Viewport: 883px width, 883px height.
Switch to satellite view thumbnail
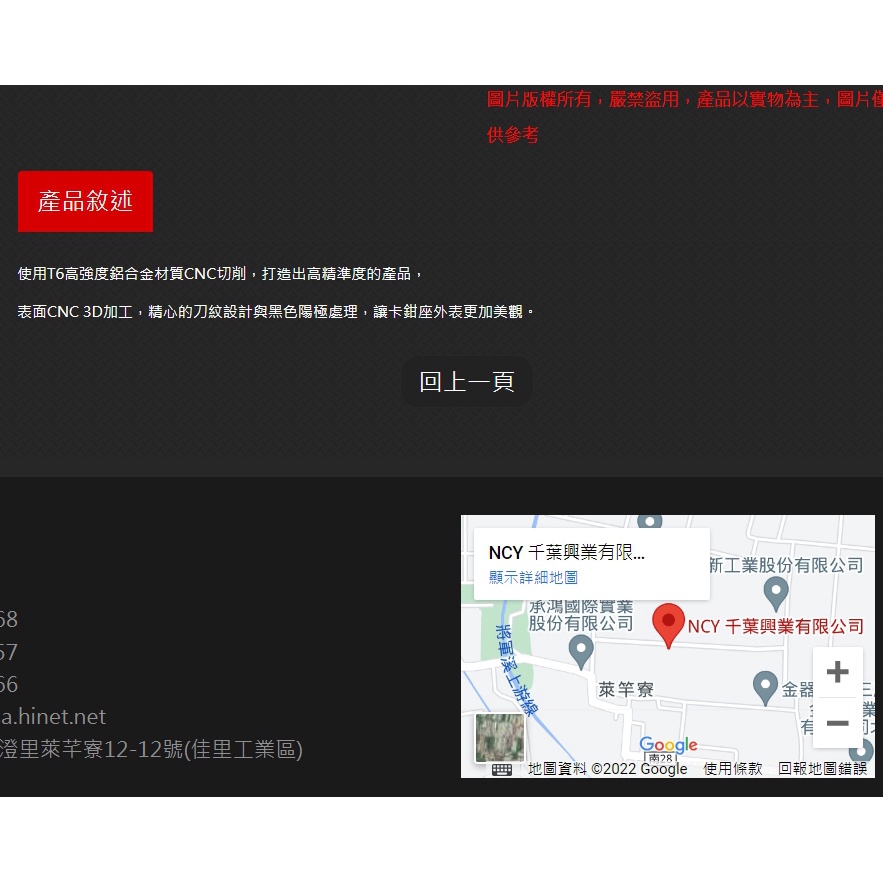pos(499,738)
